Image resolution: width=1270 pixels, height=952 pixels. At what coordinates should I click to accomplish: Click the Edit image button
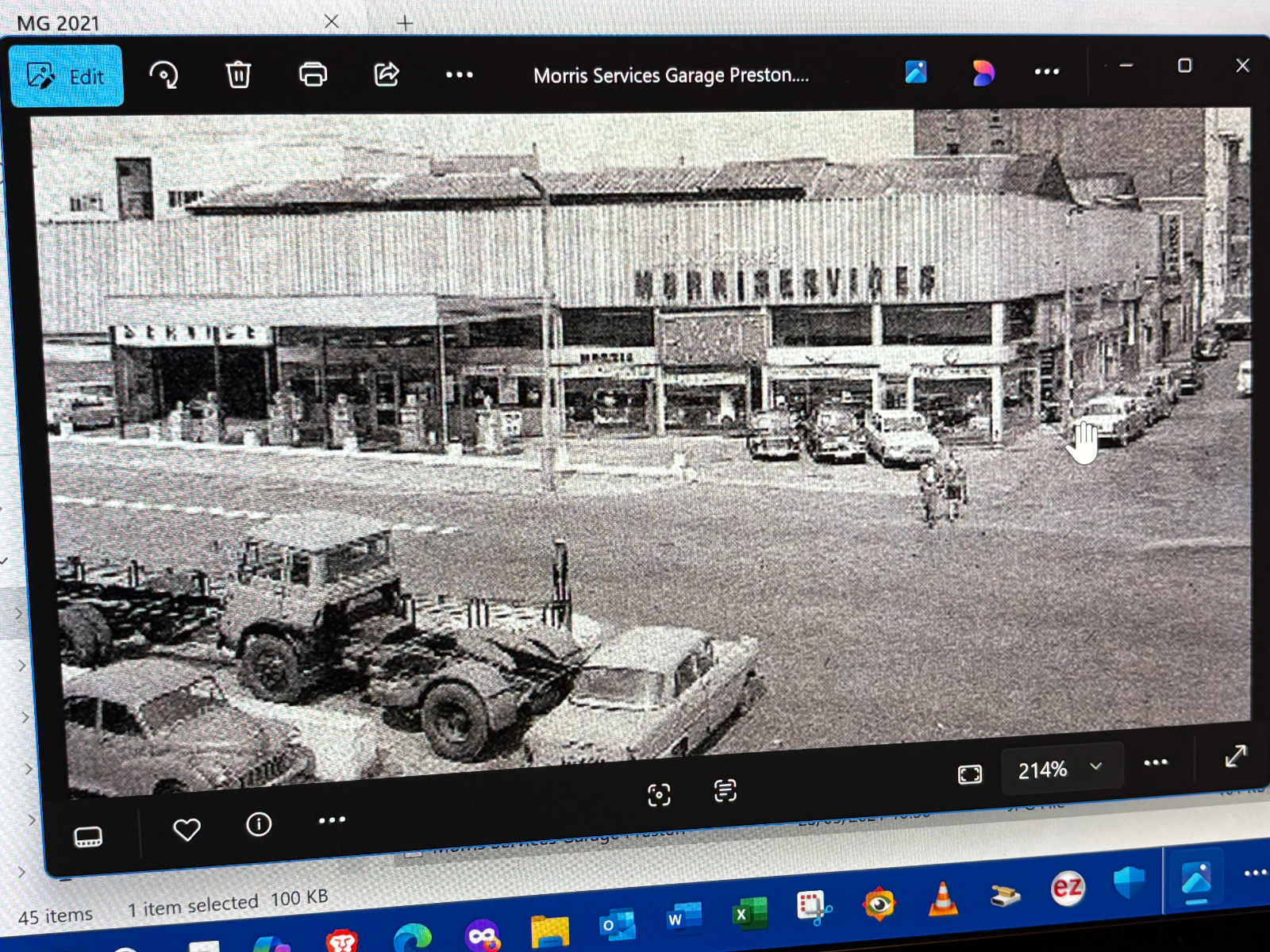tap(67, 76)
